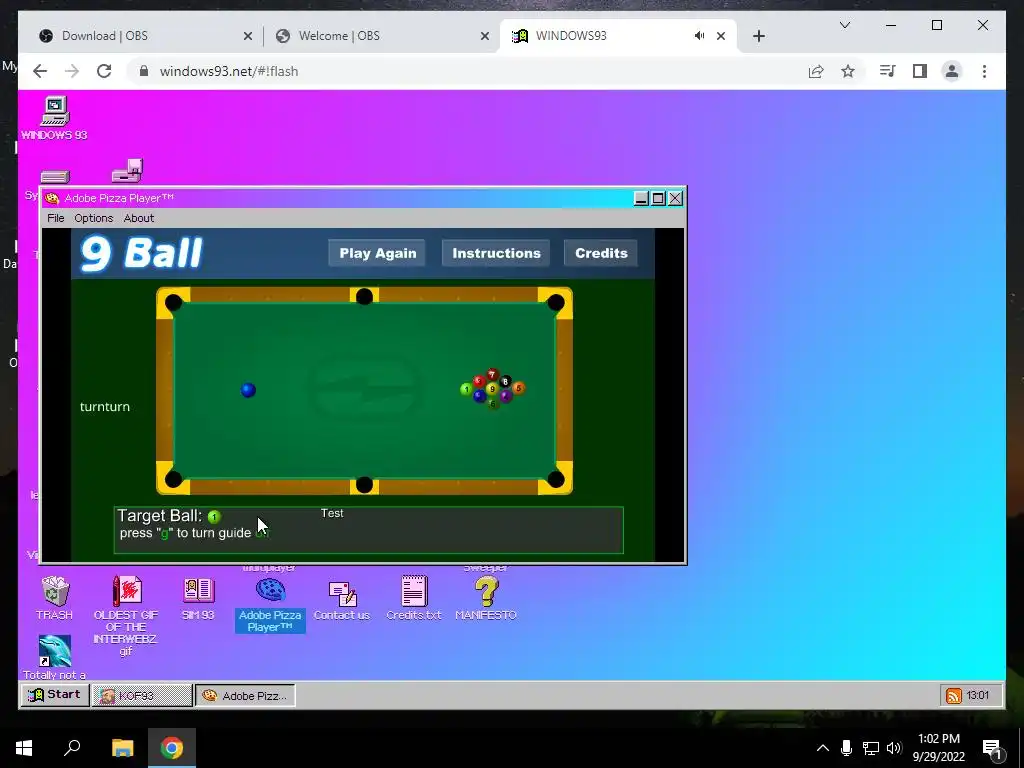Open Chrome three-dot menu
This screenshot has width=1024, height=768.
(984, 71)
